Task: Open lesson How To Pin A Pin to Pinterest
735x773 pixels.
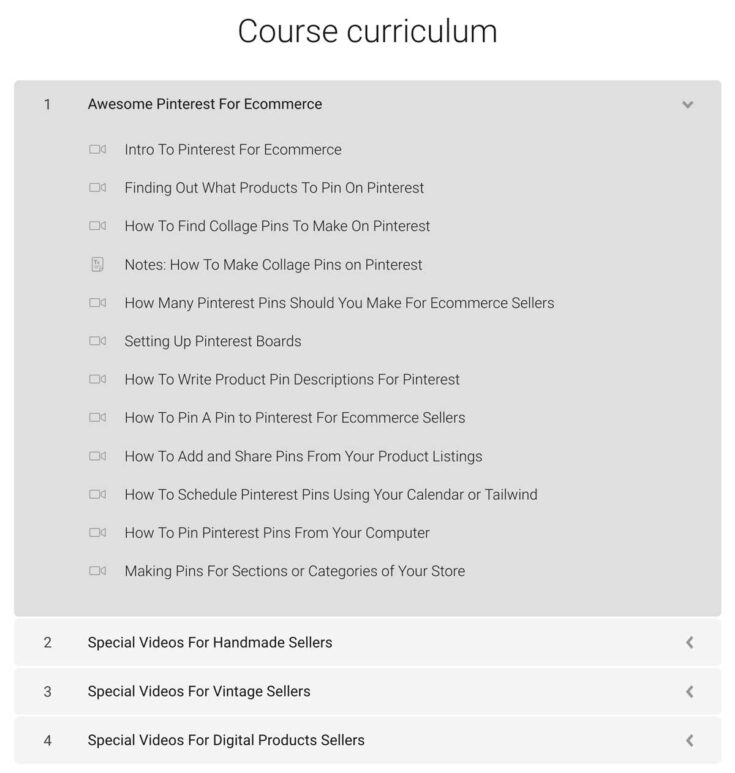Action: click(294, 418)
